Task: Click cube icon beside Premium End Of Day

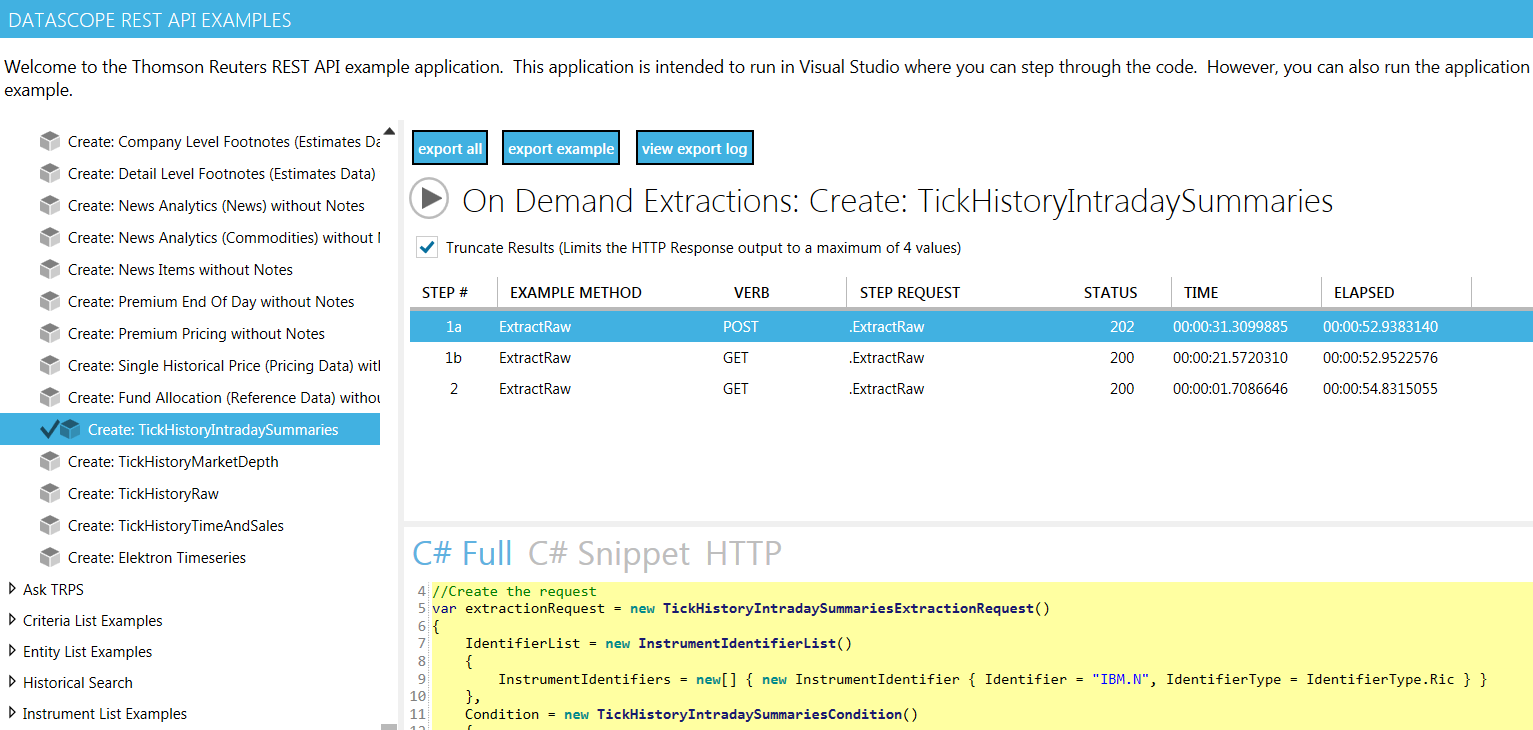Action: [x=50, y=302]
